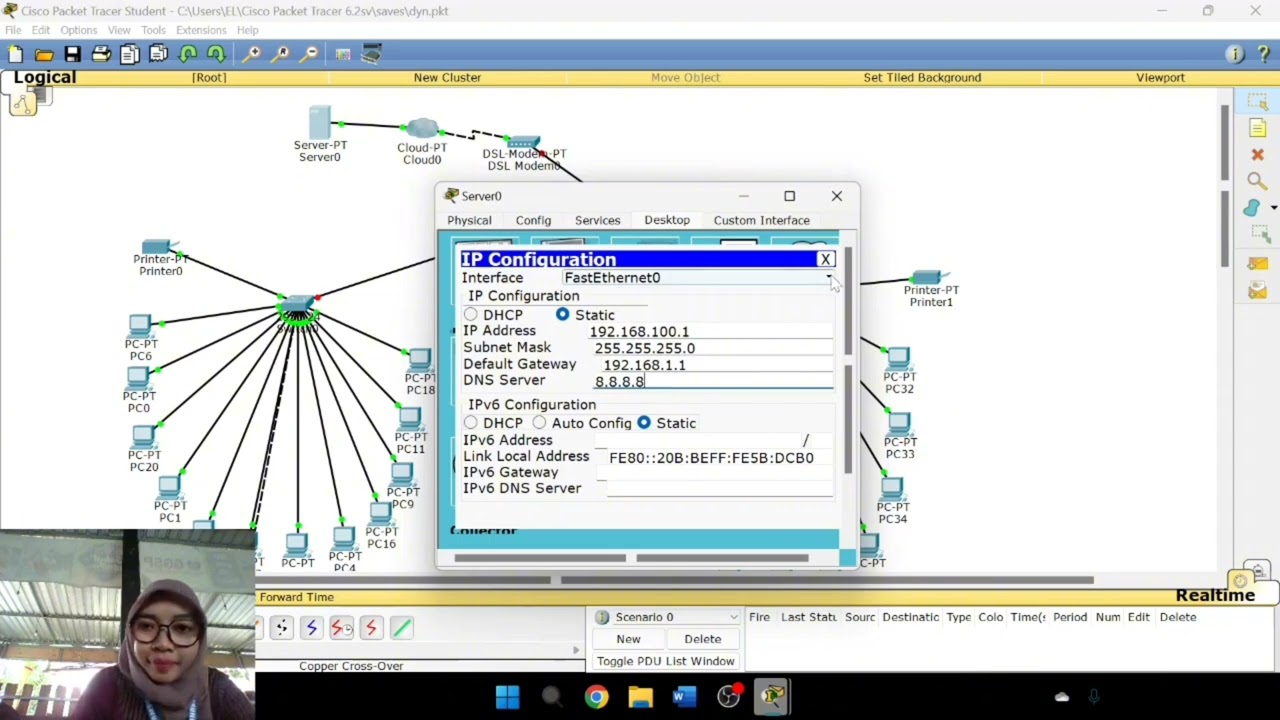Image resolution: width=1280 pixels, height=720 pixels.
Task: Save the current topology
Action: [73, 54]
